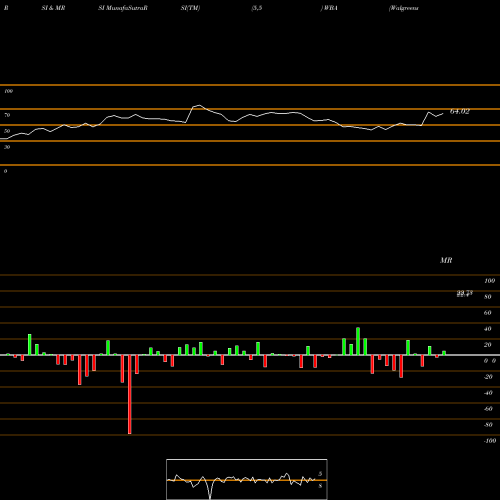Click the RSI line peak above 70
The height and width of the screenshot is (500, 500).
tap(199, 106)
